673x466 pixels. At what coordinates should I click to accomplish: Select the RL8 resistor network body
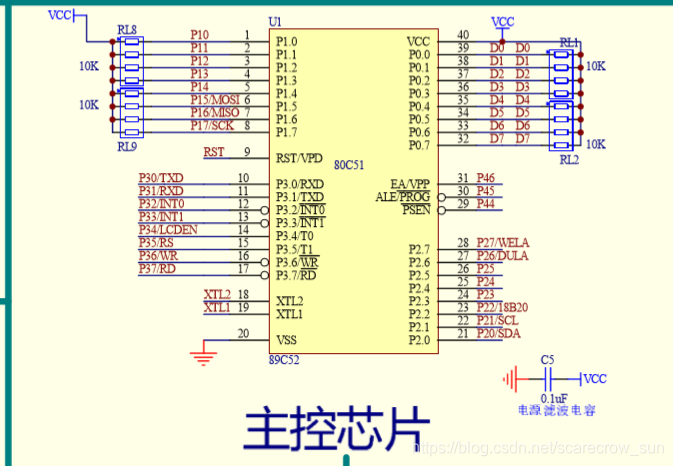pyautogui.click(x=132, y=61)
